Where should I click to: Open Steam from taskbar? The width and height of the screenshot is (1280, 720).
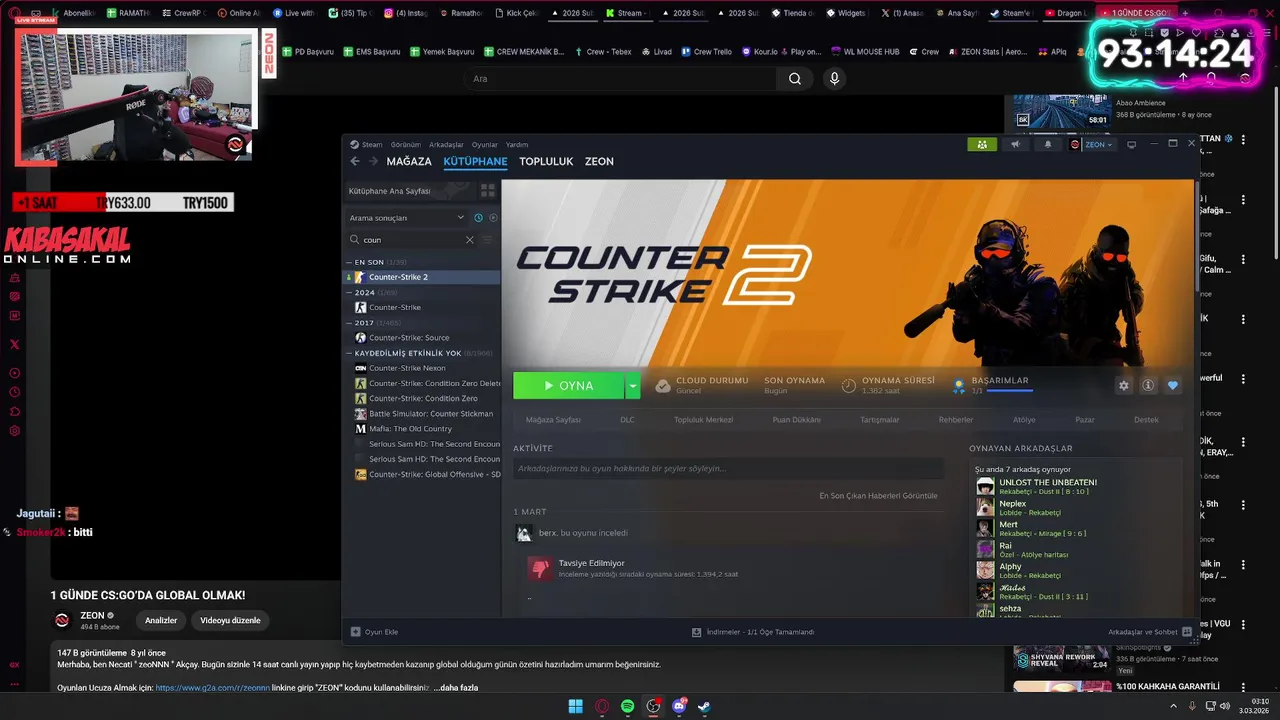coord(705,706)
